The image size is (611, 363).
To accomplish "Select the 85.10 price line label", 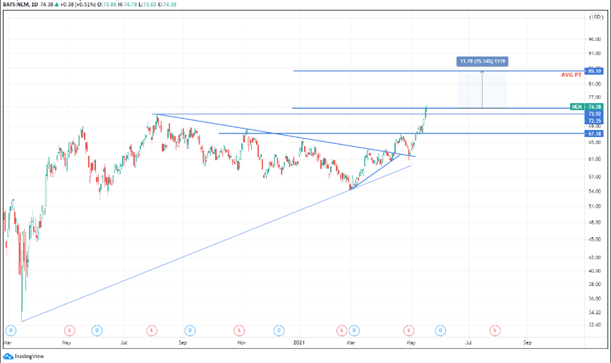I will coord(594,71).
